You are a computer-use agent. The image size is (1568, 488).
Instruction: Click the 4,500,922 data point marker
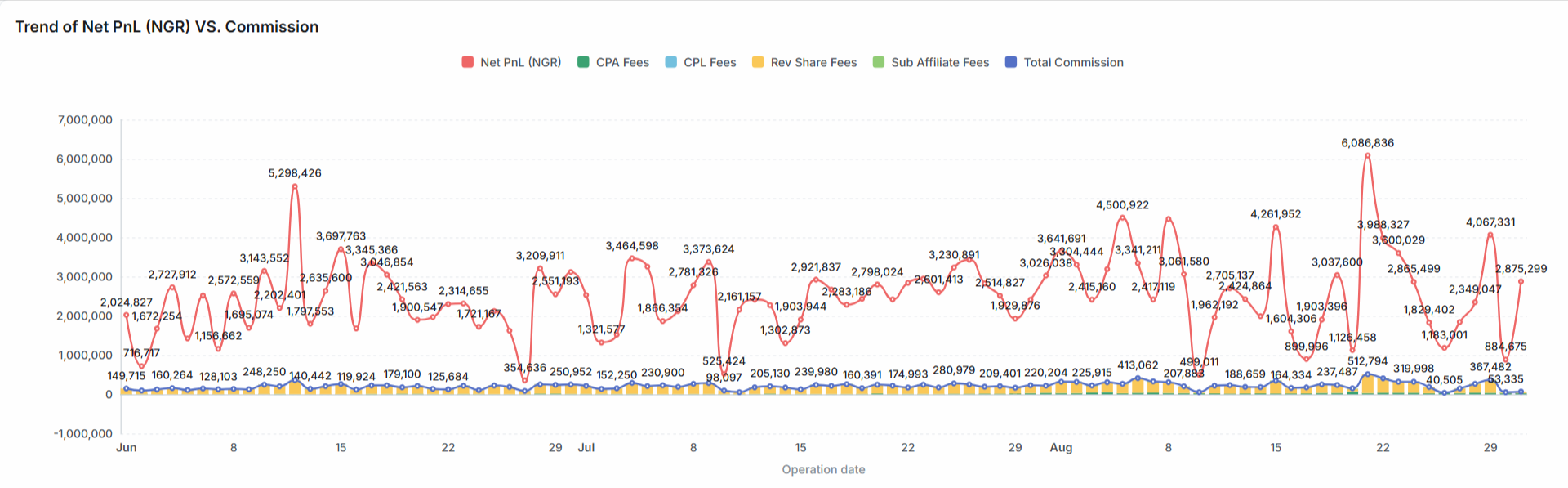click(x=1123, y=217)
